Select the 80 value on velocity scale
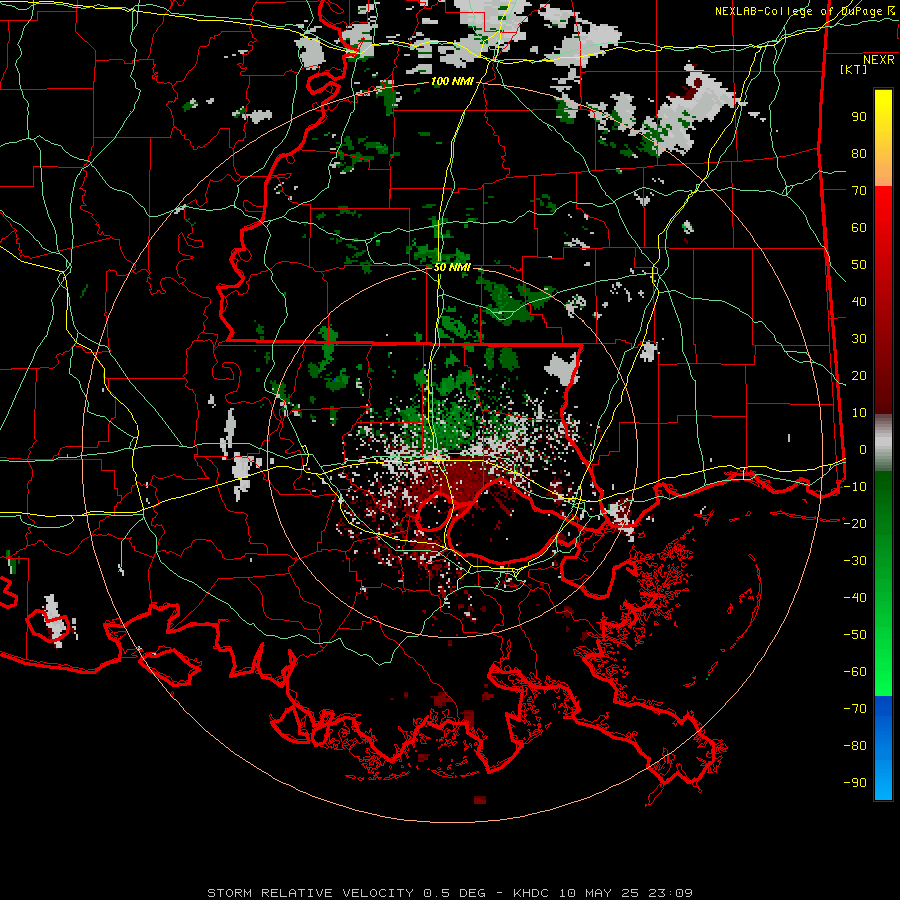 tap(859, 154)
